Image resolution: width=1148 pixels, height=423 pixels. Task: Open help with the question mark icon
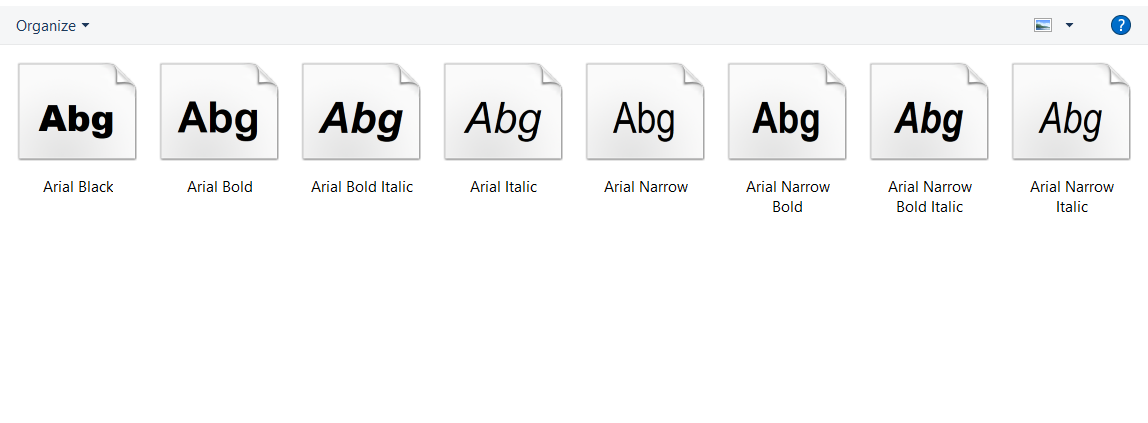pos(1120,26)
